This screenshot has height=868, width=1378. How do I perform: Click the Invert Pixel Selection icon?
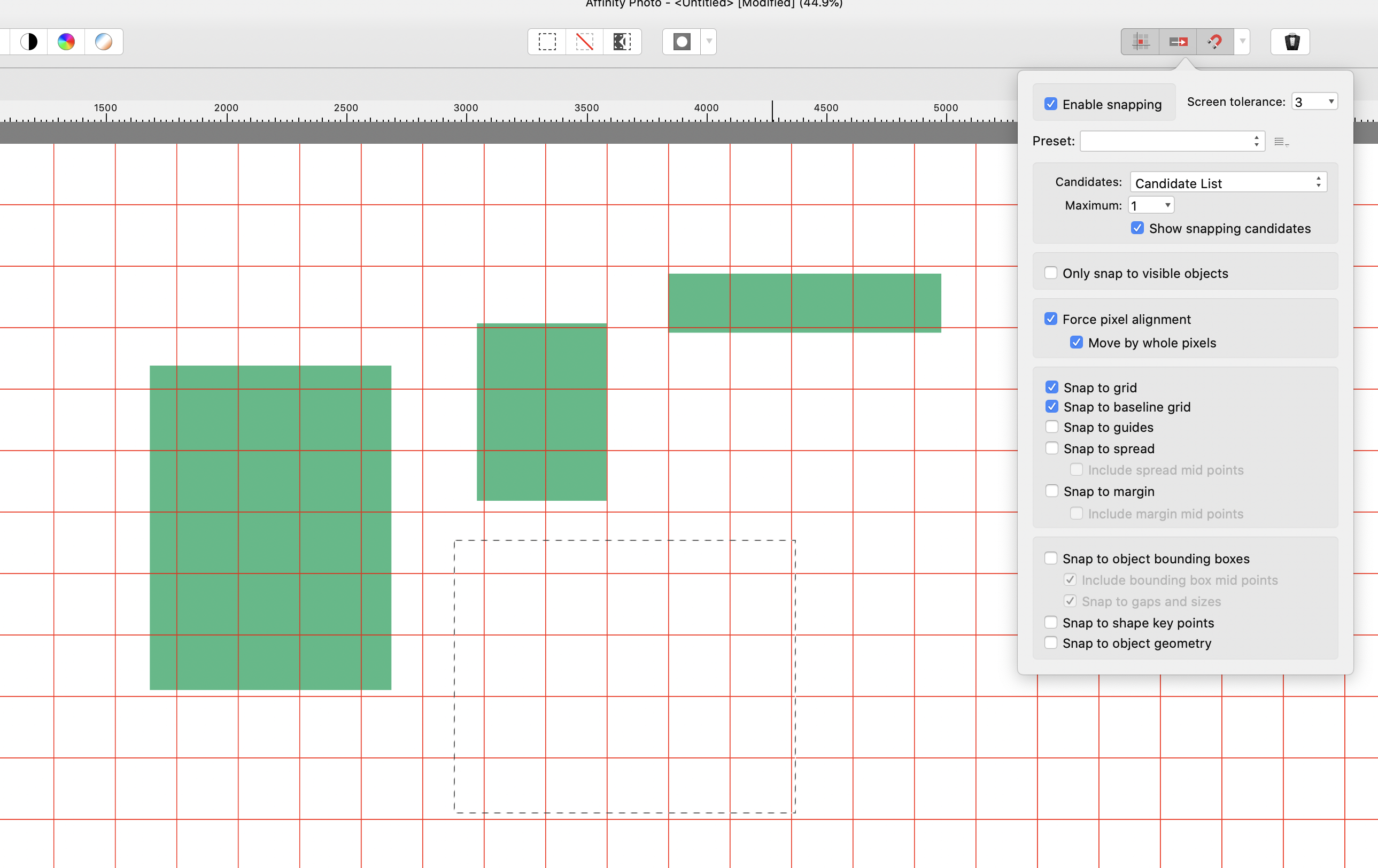pos(622,42)
